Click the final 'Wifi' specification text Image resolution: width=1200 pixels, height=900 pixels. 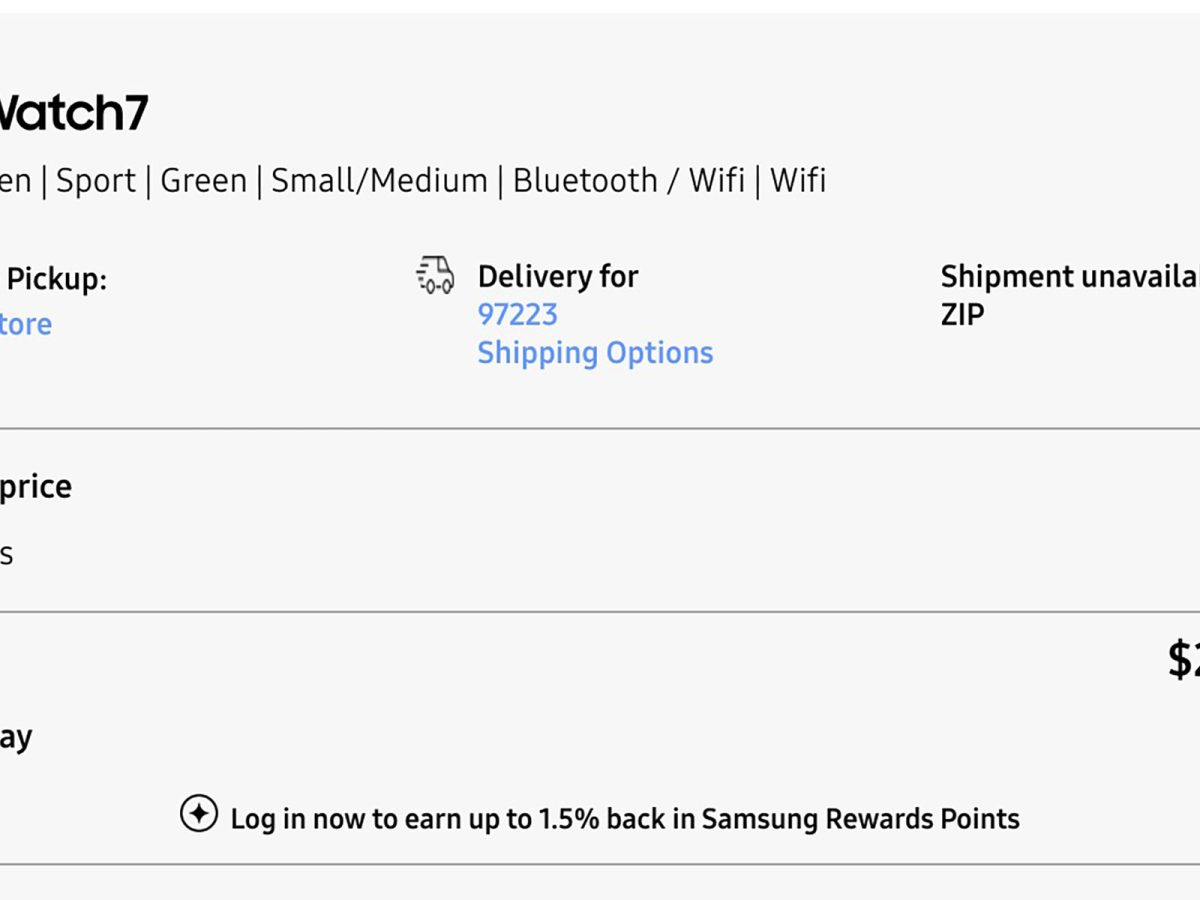click(797, 181)
